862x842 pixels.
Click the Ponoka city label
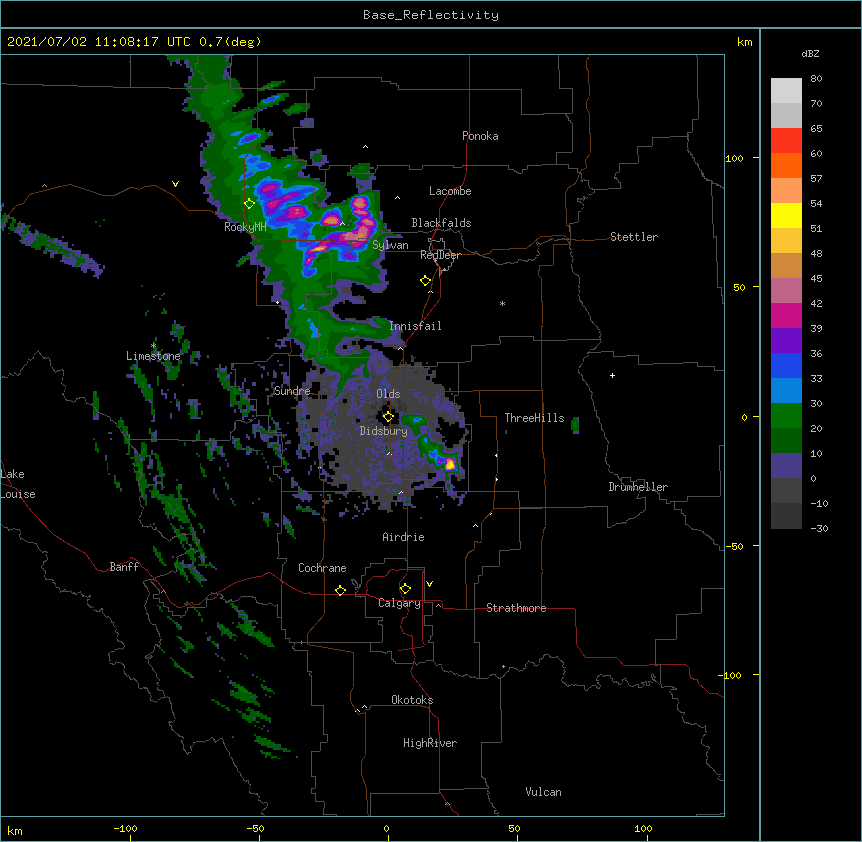pos(480,136)
